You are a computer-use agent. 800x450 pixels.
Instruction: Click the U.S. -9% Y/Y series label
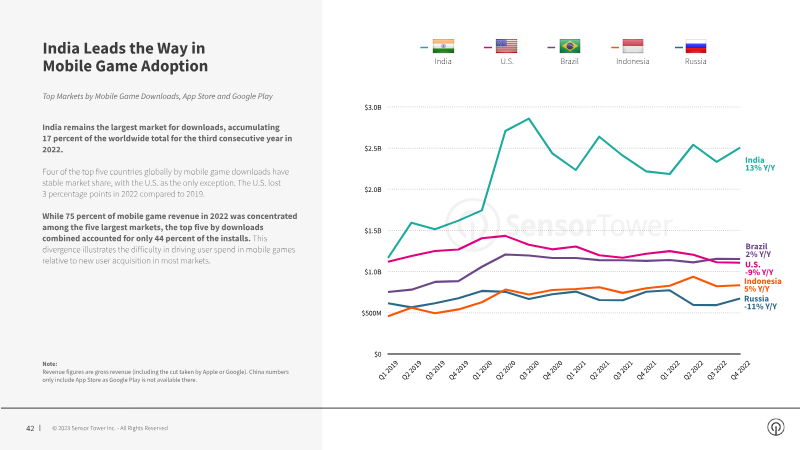click(x=759, y=268)
